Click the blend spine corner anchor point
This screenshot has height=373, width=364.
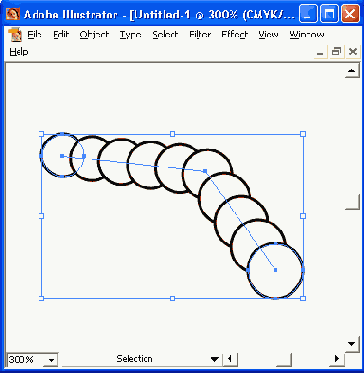(205, 171)
